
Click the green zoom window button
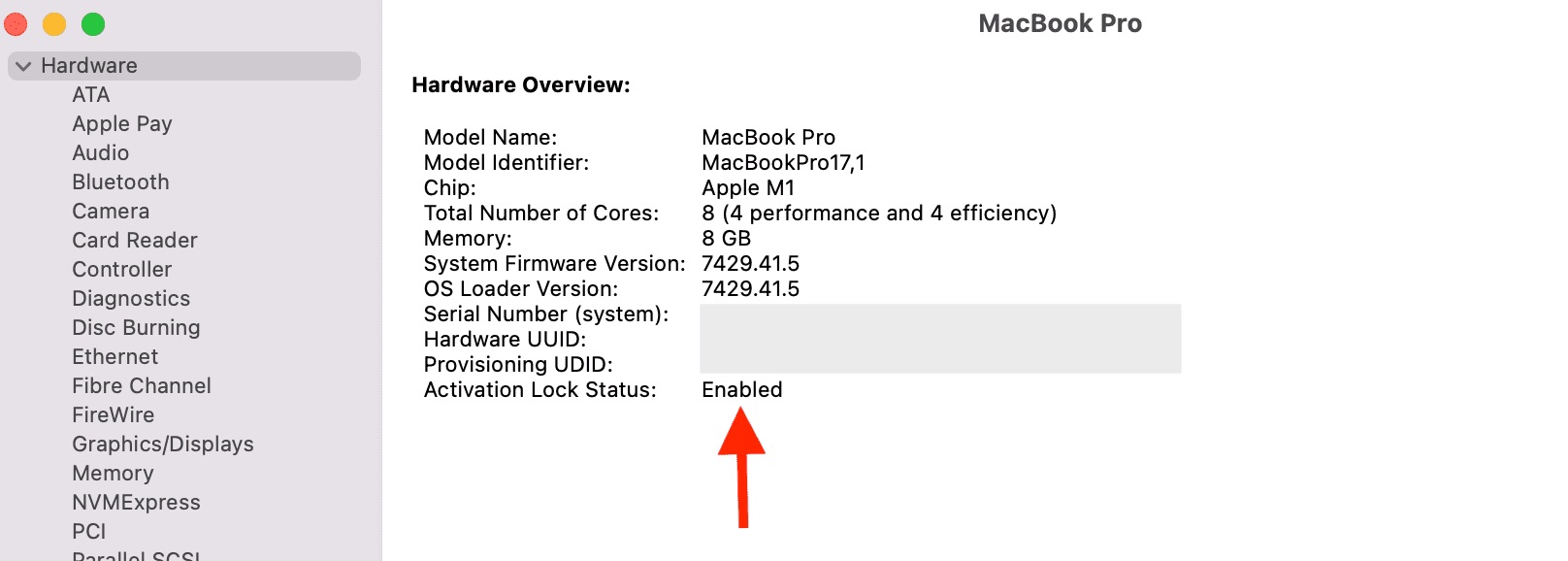93,24
